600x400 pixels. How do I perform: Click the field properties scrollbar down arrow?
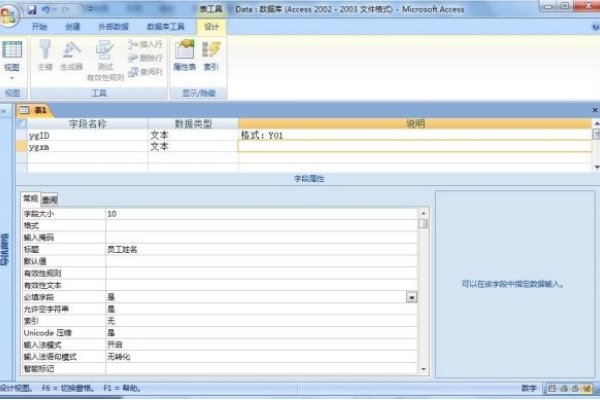(x=423, y=369)
